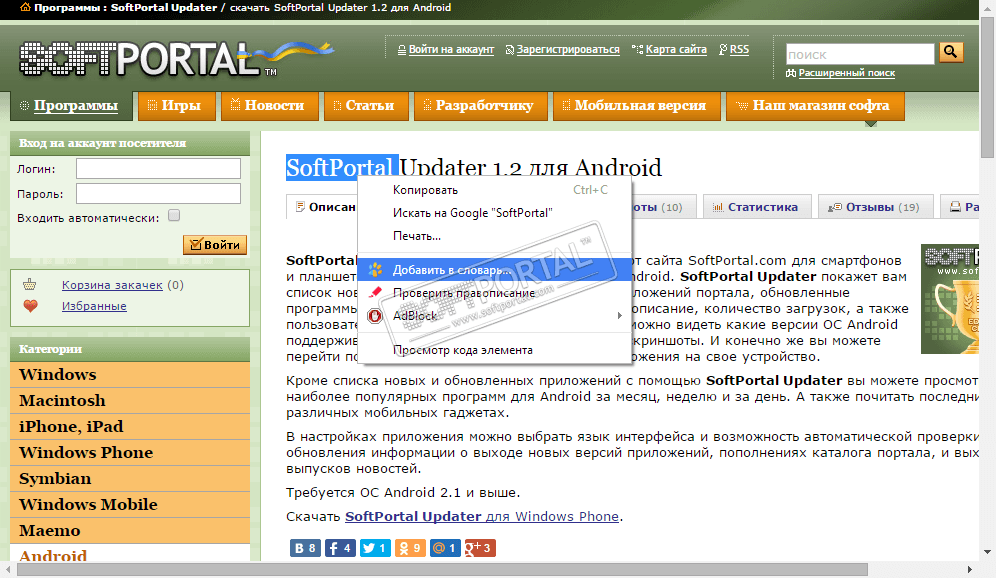This screenshot has width=996, height=578.
Task: Select the 'Macintosh' category
Action: (130, 401)
